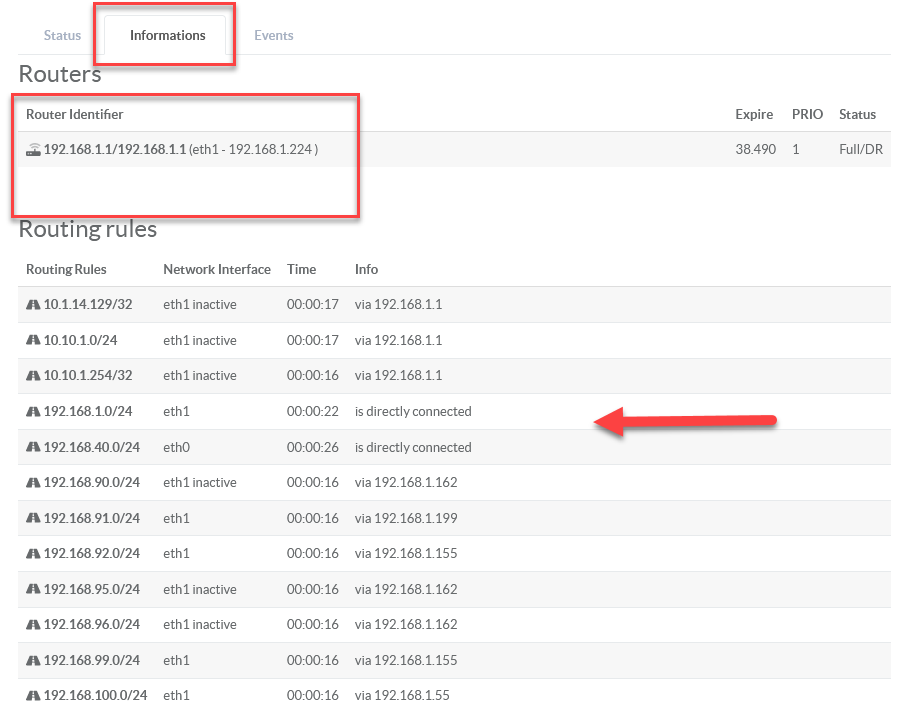The image size is (910, 727).
Task: Click the road icon for route 192.168.40.0/24
Action: tap(33, 448)
